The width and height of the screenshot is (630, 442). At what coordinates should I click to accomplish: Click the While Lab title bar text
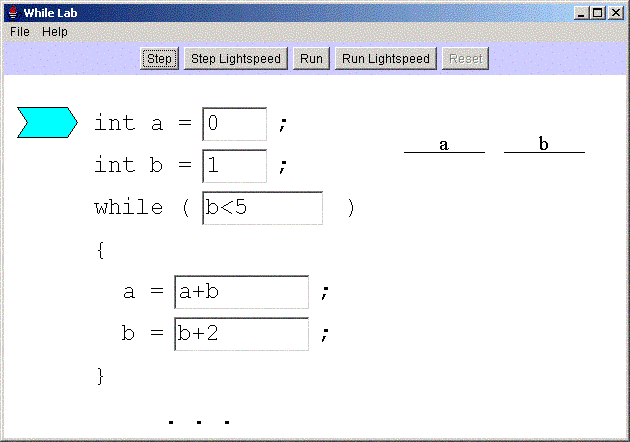[50, 12]
